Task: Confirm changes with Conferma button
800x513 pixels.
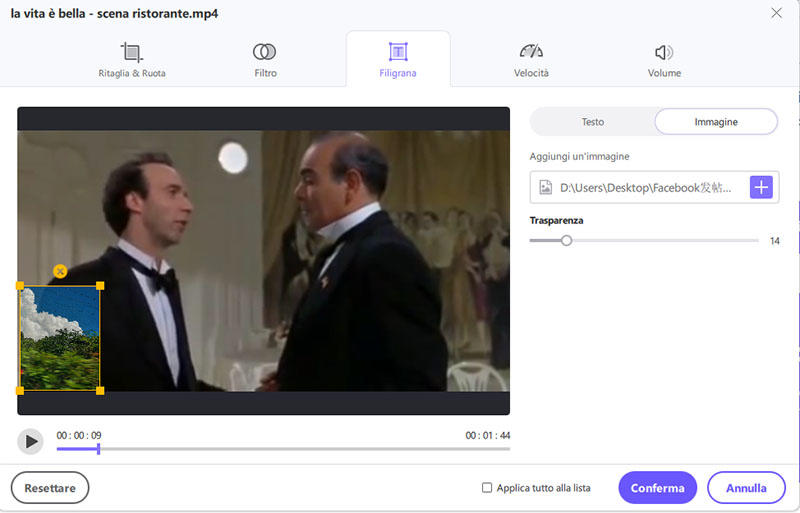Action: (658, 487)
